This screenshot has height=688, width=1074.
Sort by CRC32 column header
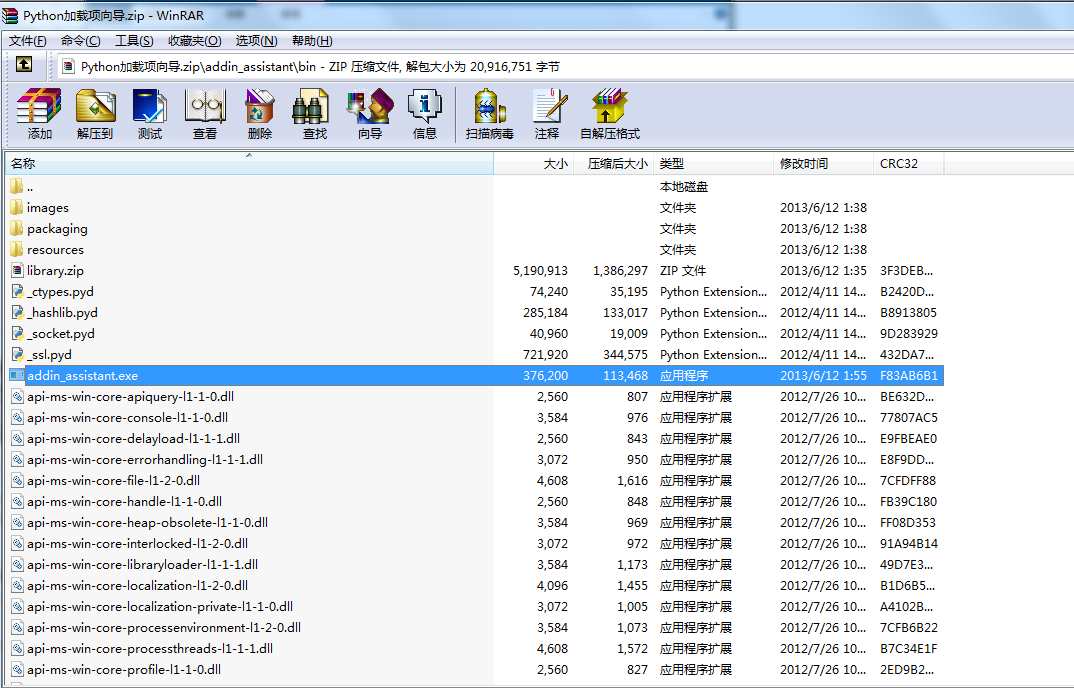[909, 164]
